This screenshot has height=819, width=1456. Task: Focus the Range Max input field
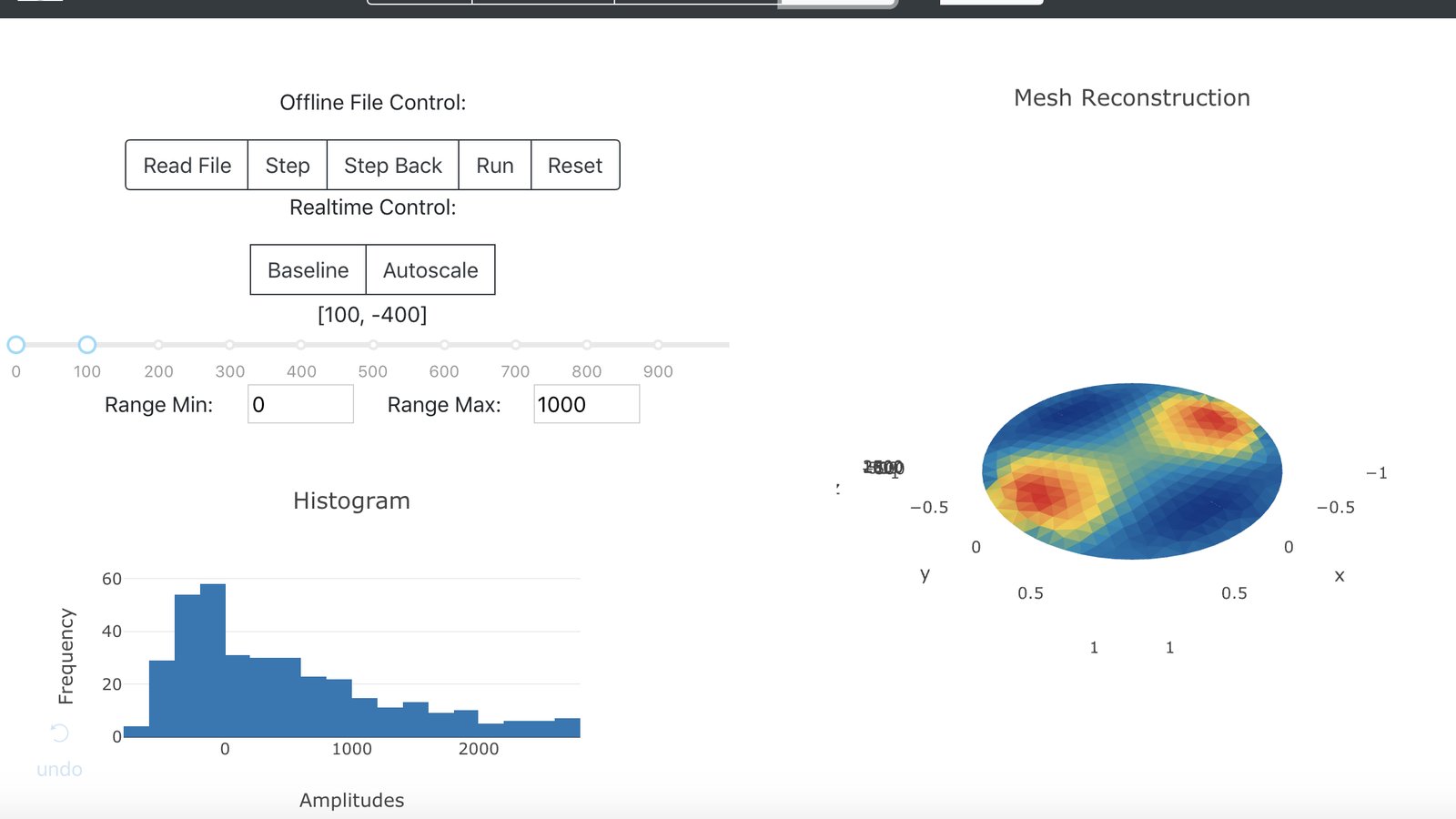pos(587,404)
